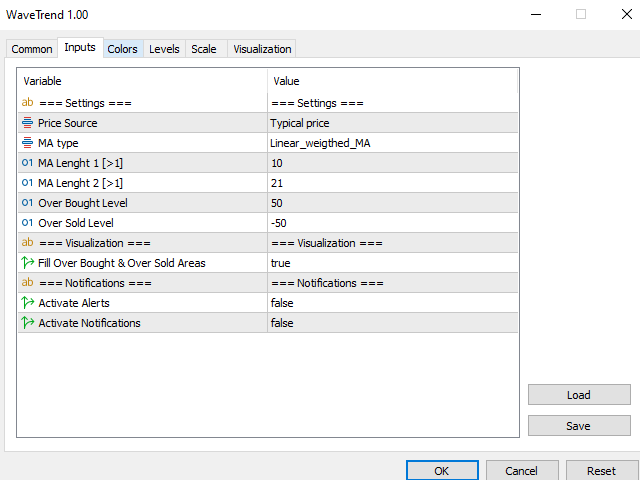Click the === Notifications === value cell
This screenshot has height=480, width=640.
point(393,283)
